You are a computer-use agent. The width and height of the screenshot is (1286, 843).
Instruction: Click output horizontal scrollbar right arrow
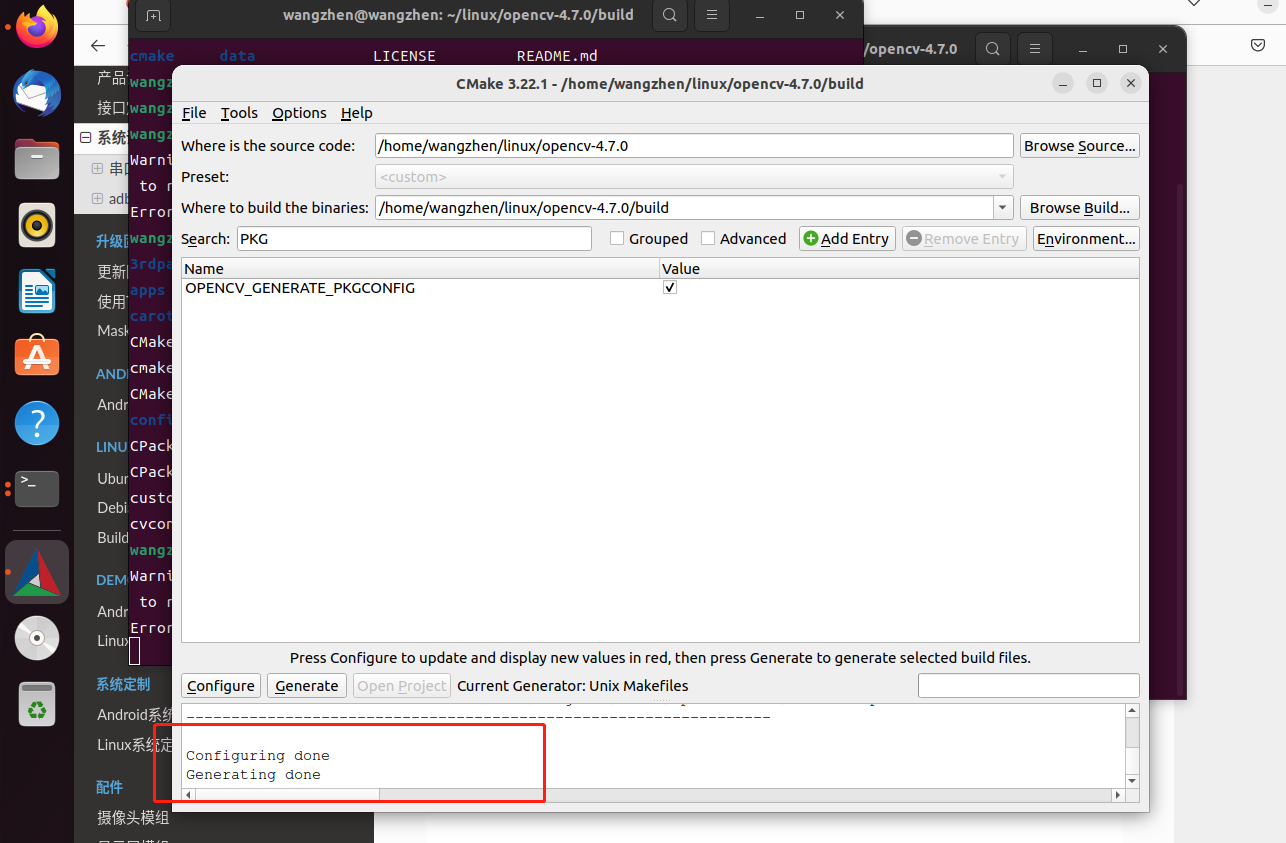click(1118, 795)
